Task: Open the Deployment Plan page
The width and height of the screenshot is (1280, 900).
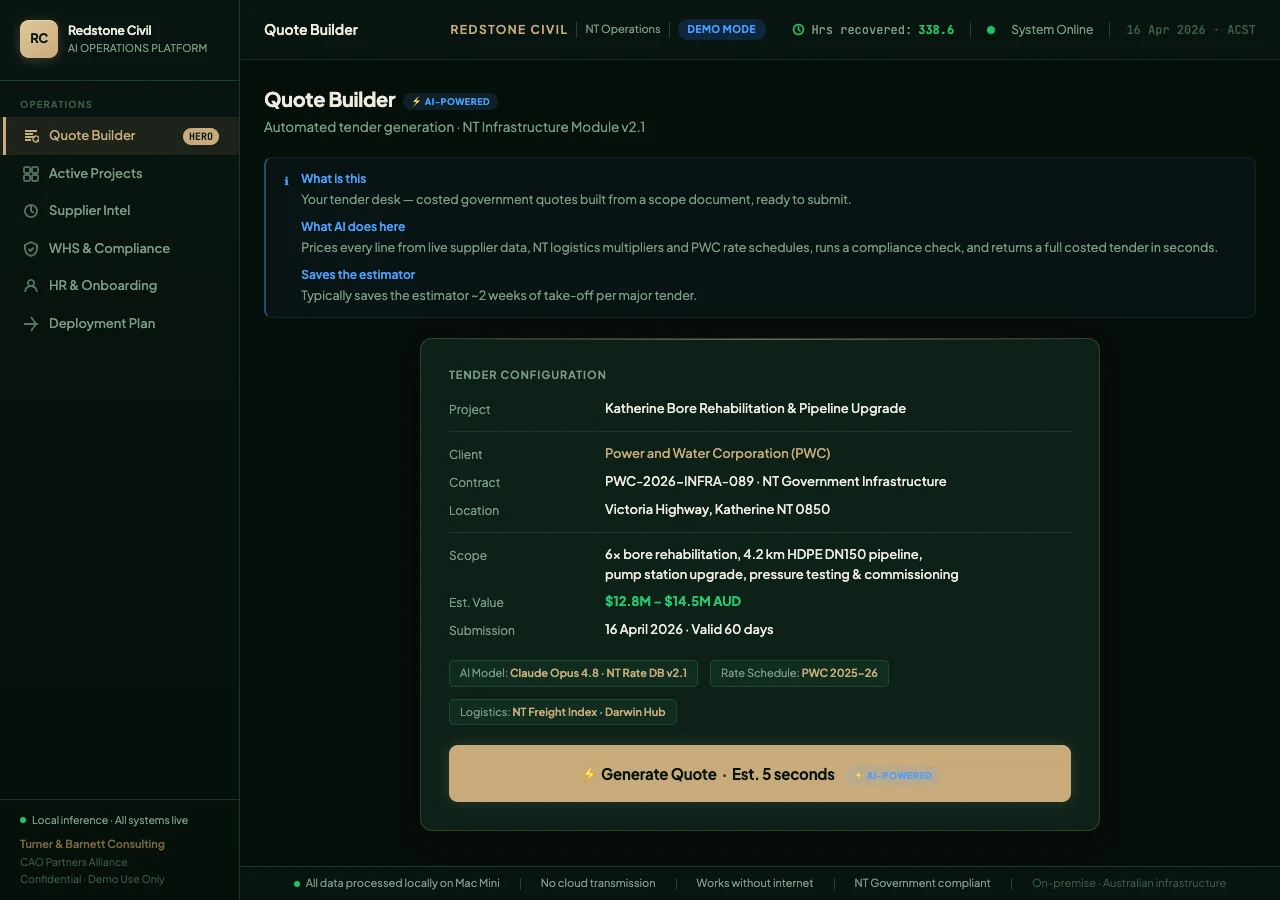Action: click(120, 324)
